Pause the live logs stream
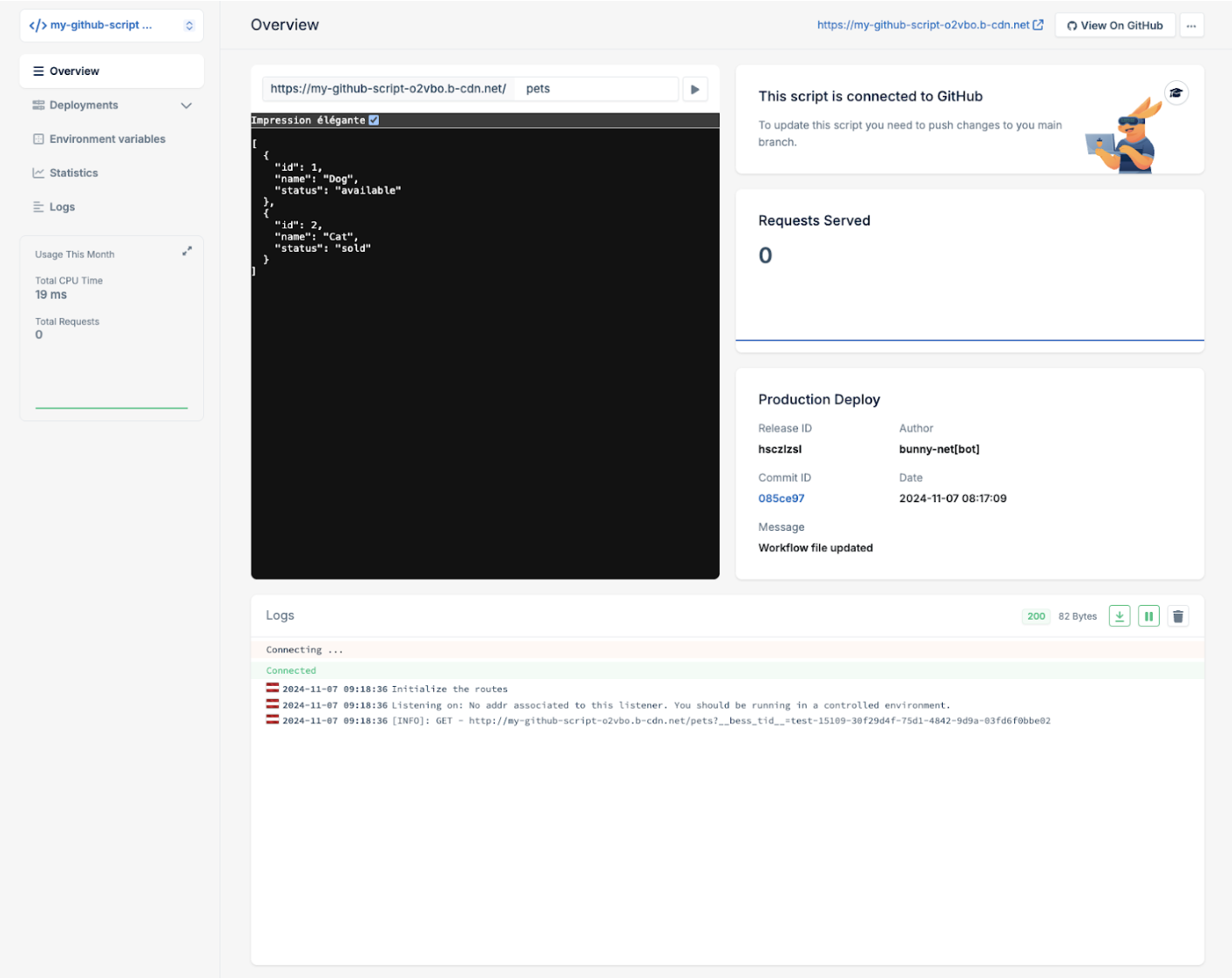The image size is (1232, 978). tap(1148, 616)
